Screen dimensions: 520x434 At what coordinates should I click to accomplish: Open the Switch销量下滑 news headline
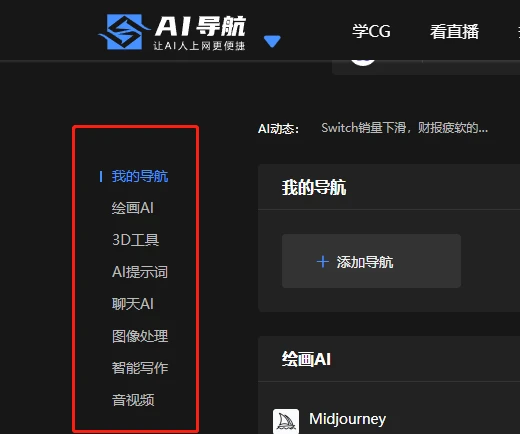click(404, 128)
